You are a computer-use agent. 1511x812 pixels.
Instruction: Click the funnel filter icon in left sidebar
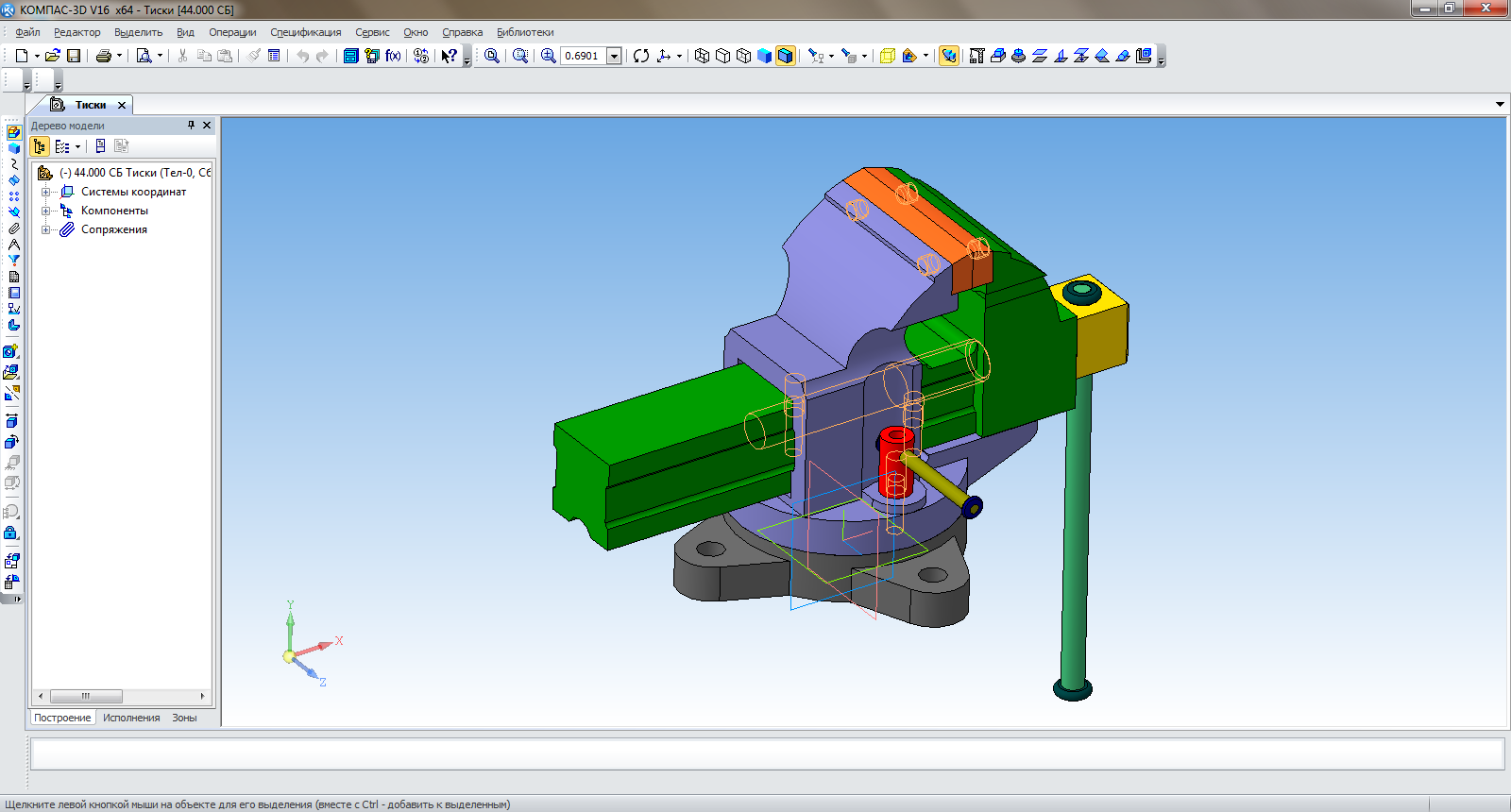[x=13, y=261]
